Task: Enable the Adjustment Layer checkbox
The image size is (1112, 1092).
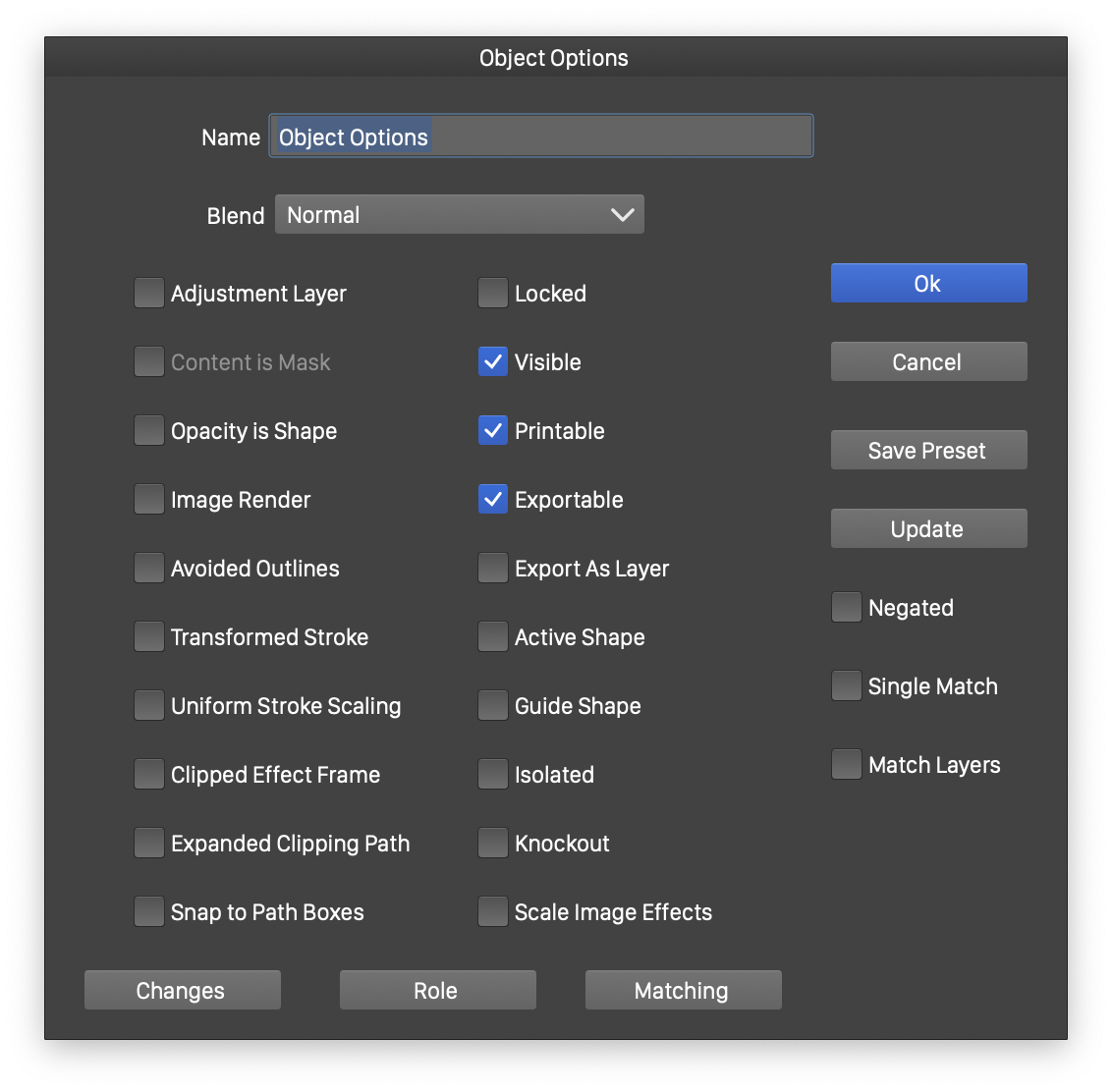Action: pos(149,294)
